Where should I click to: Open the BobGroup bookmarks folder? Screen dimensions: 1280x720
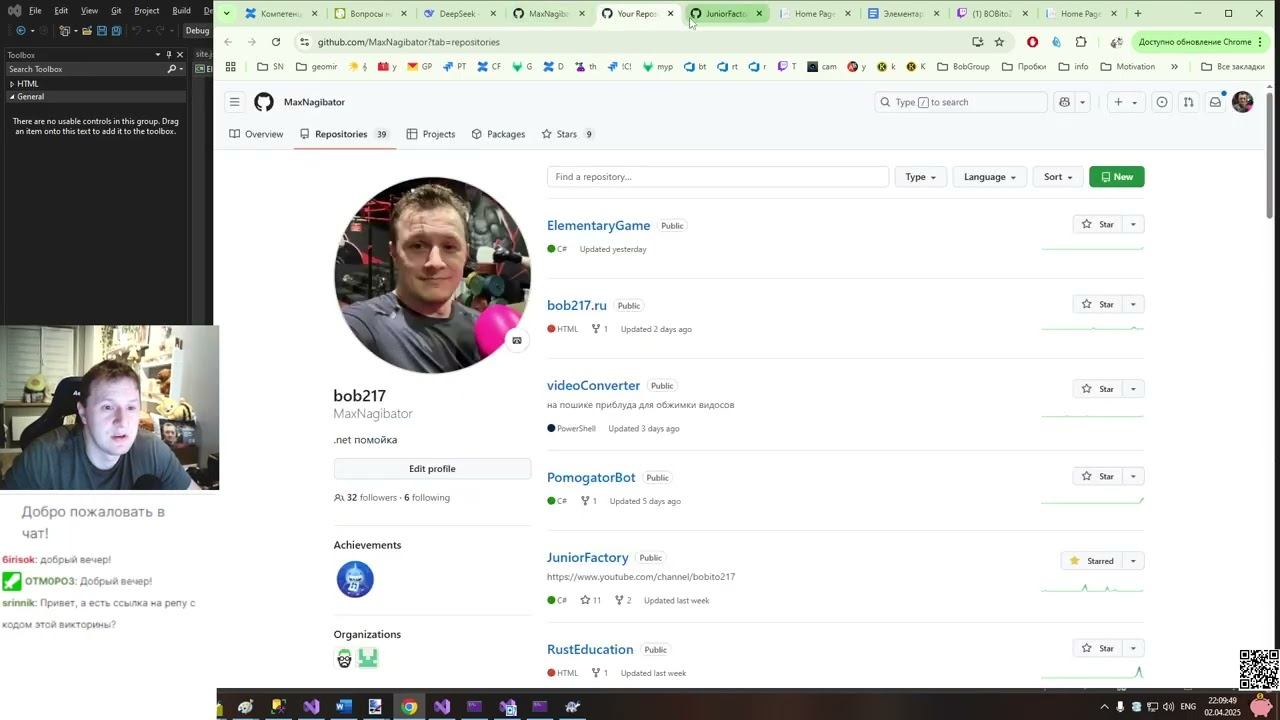(963, 67)
